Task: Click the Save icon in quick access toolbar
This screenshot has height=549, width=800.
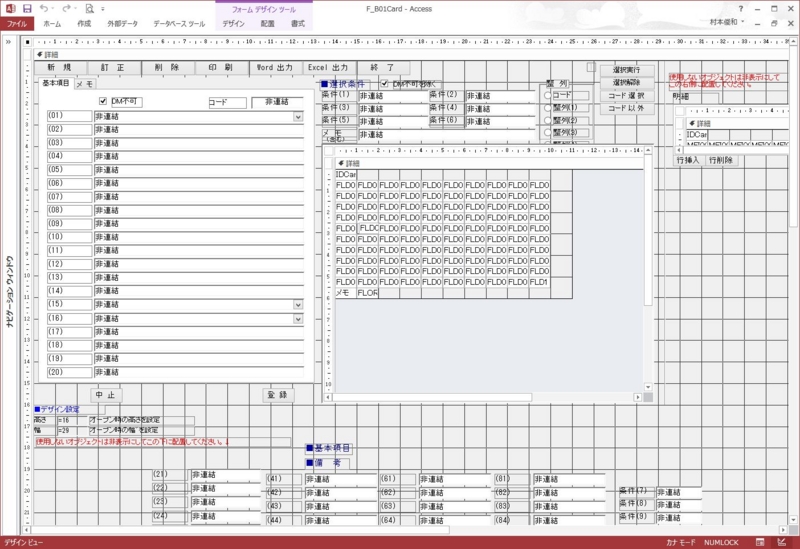Action: [x=27, y=9]
